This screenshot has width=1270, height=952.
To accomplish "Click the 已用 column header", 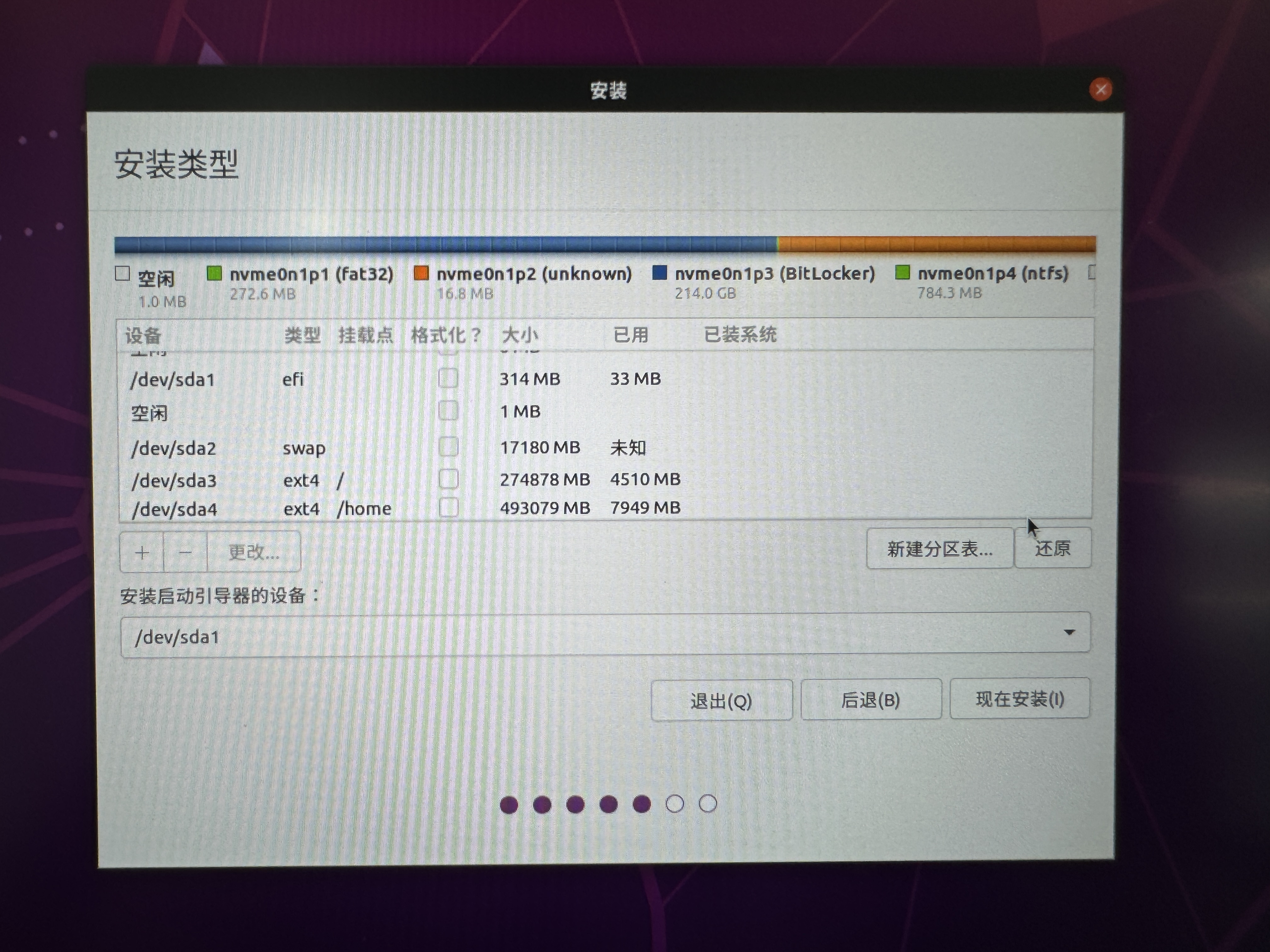I will point(631,335).
